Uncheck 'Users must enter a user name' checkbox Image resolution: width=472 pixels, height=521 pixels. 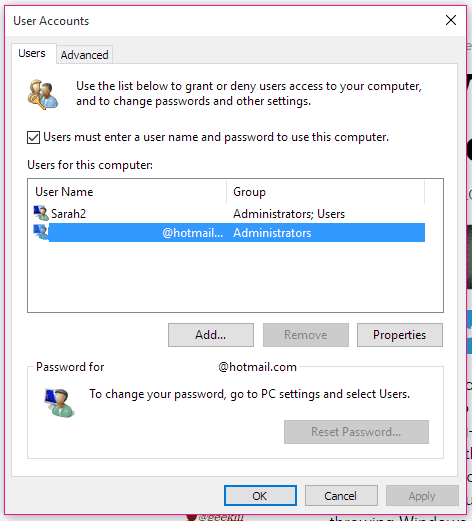(33, 137)
